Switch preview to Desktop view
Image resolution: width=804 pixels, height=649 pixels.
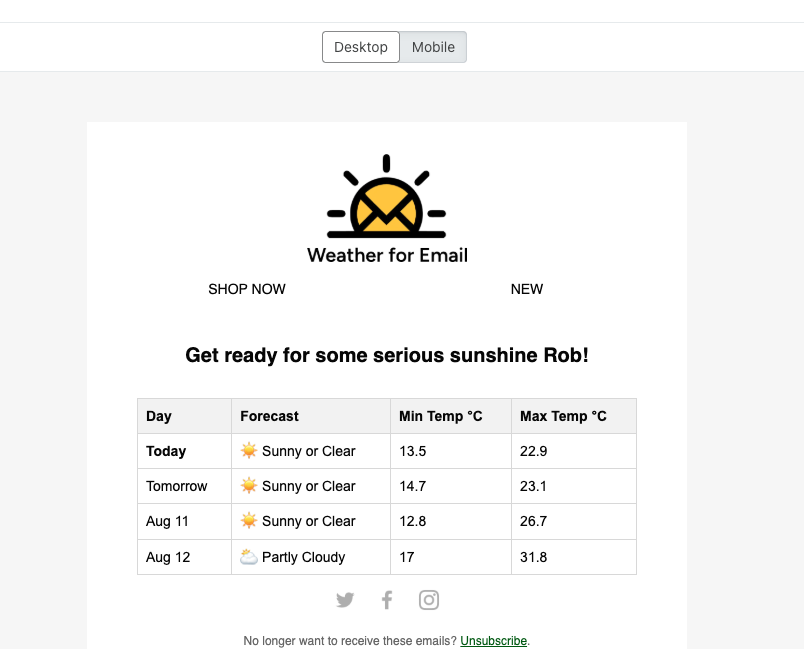[360, 47]
